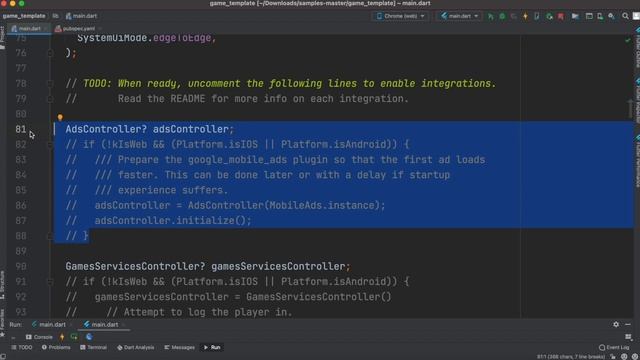Click Hot Reload lightning in Run panel

(x=62, y=337)
